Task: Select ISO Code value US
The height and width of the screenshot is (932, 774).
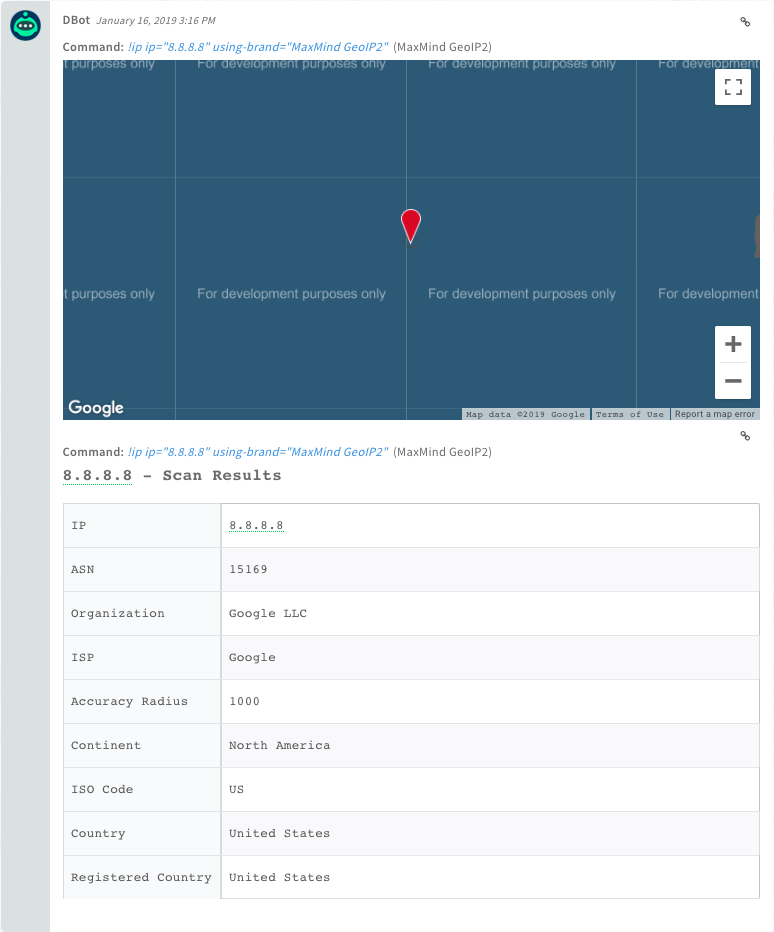Action: point(237,789)
